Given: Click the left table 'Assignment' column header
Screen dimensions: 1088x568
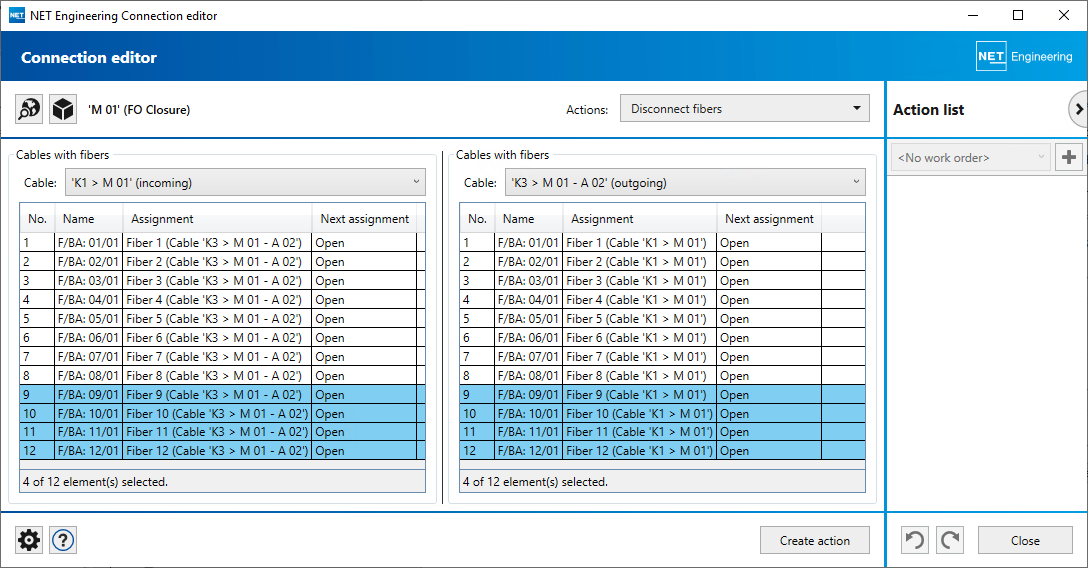Looking at the screenshot, I should [218, 218].
